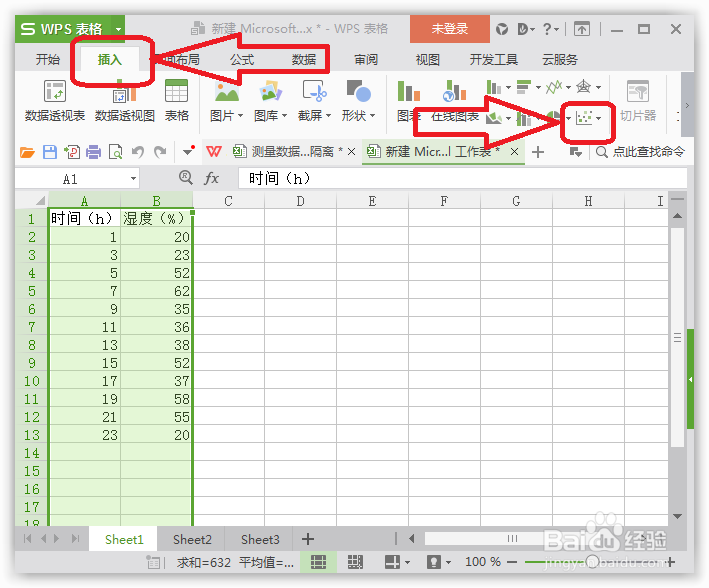The image size is (709, 588).
Task: Click the 100 % zoom level text
Action: coord(483,562)
